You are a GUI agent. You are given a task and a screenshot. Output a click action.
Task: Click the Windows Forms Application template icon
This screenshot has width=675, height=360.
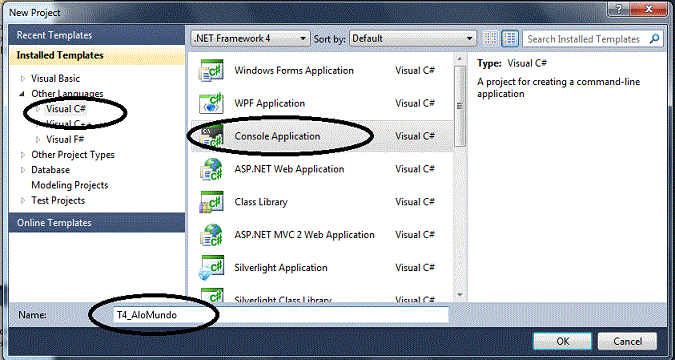tap(211, 71)
